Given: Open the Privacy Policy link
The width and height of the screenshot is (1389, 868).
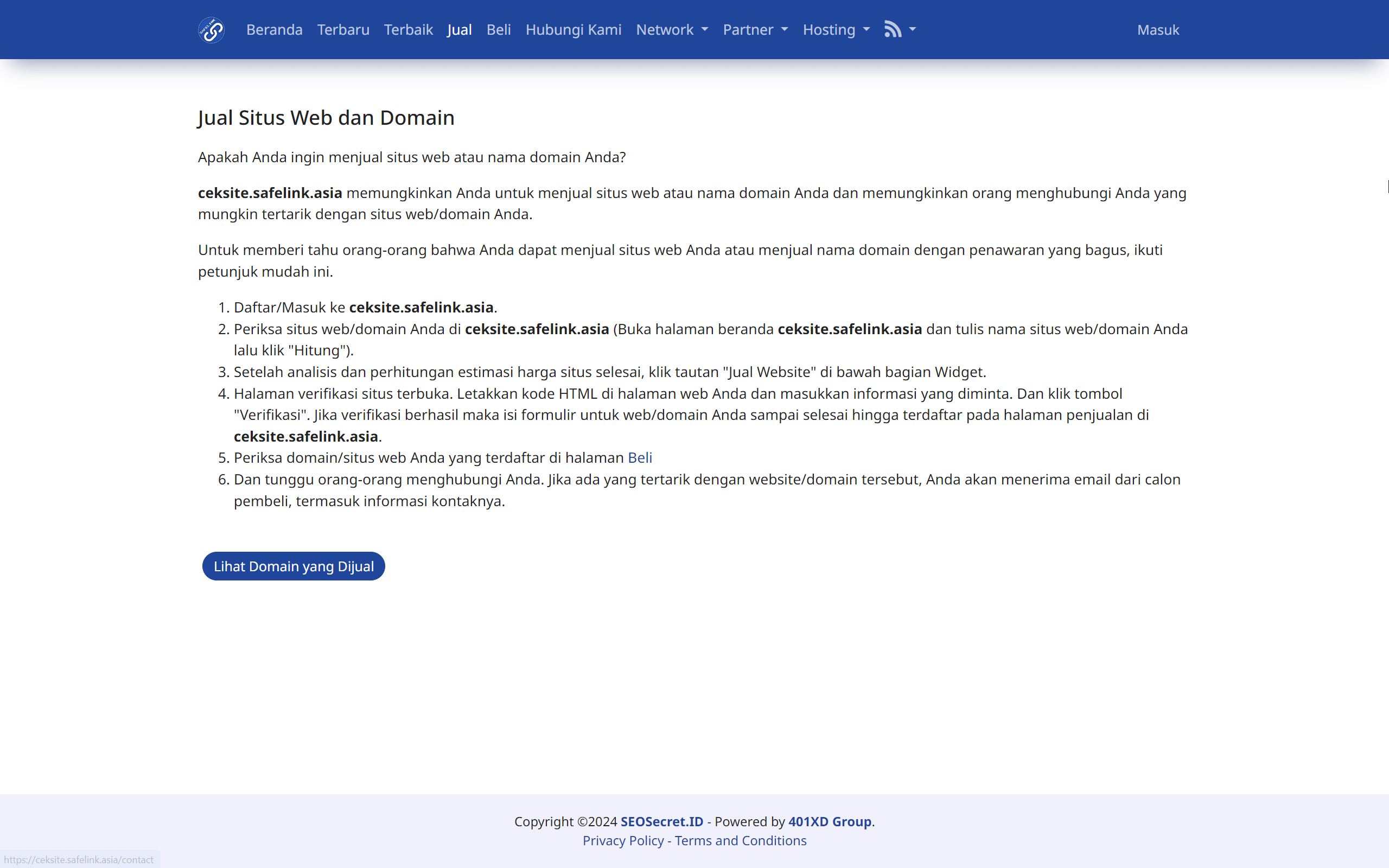Looking at the screenshot, I should 623,840.
